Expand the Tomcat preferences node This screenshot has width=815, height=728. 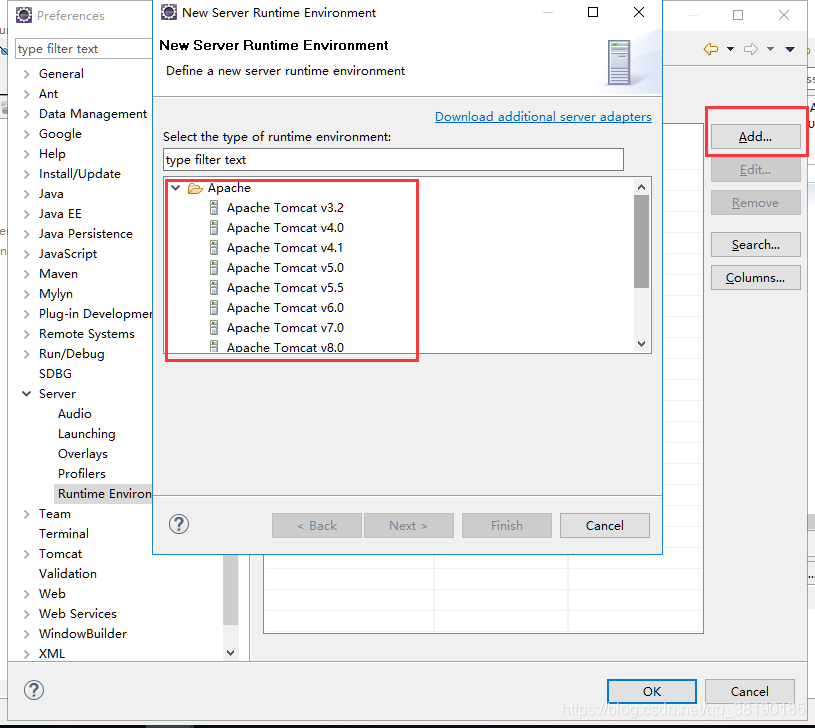click(27, 554)
